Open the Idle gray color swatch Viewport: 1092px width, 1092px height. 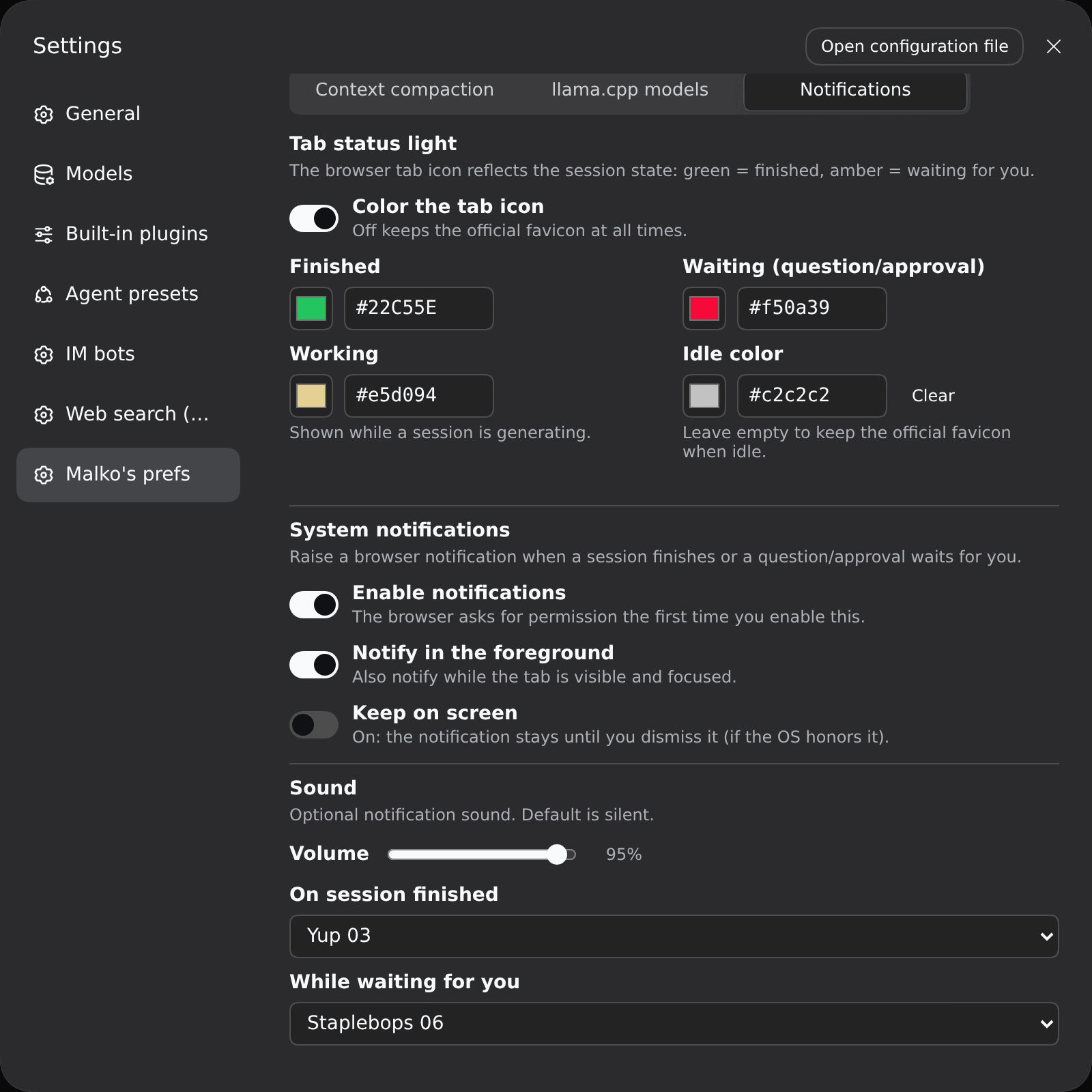(704, 396)
